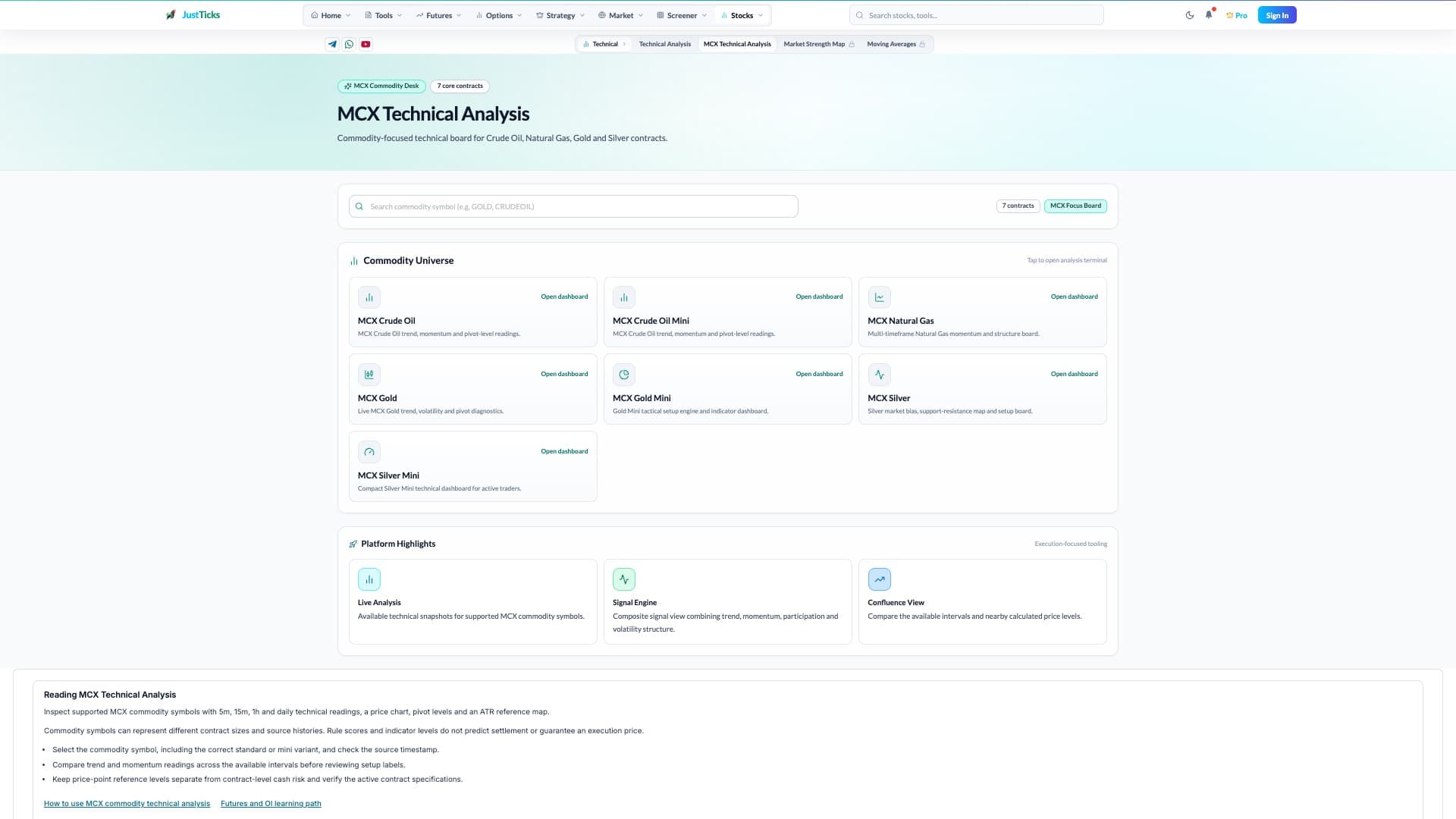This screenshot has width=1456, height=819.
Task: Click the Pro upgrade link
Action: click(x=1236, y=15)
